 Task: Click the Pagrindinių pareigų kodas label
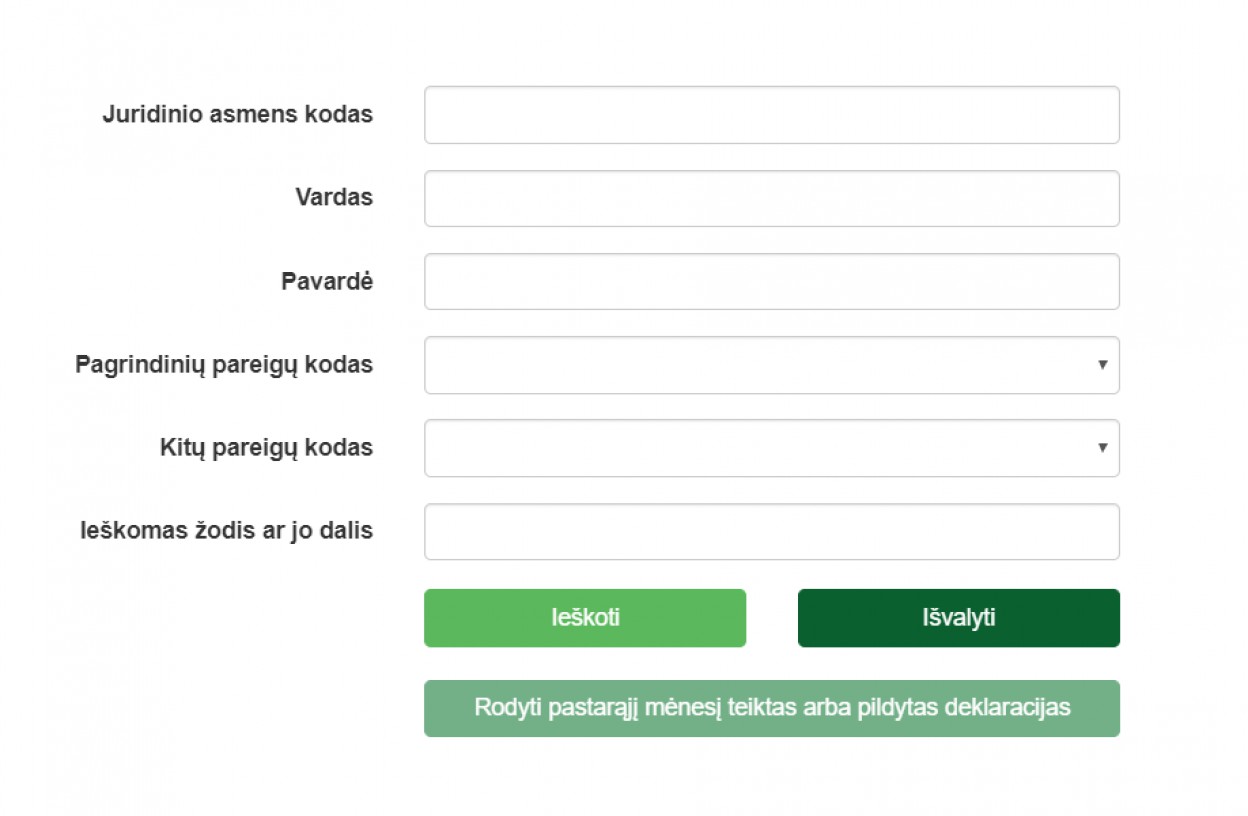[224, 365]
